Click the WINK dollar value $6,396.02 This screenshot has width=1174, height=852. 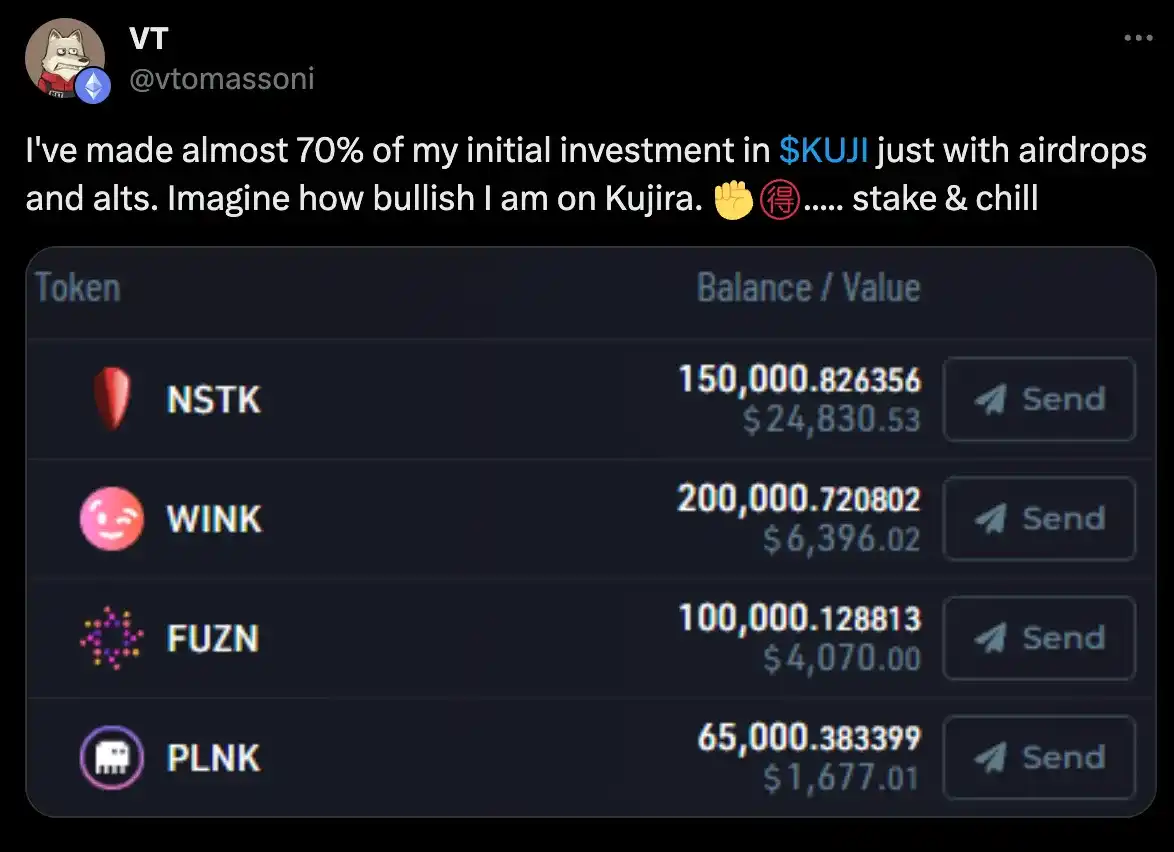pyautogui.click(x=841, y=540)
